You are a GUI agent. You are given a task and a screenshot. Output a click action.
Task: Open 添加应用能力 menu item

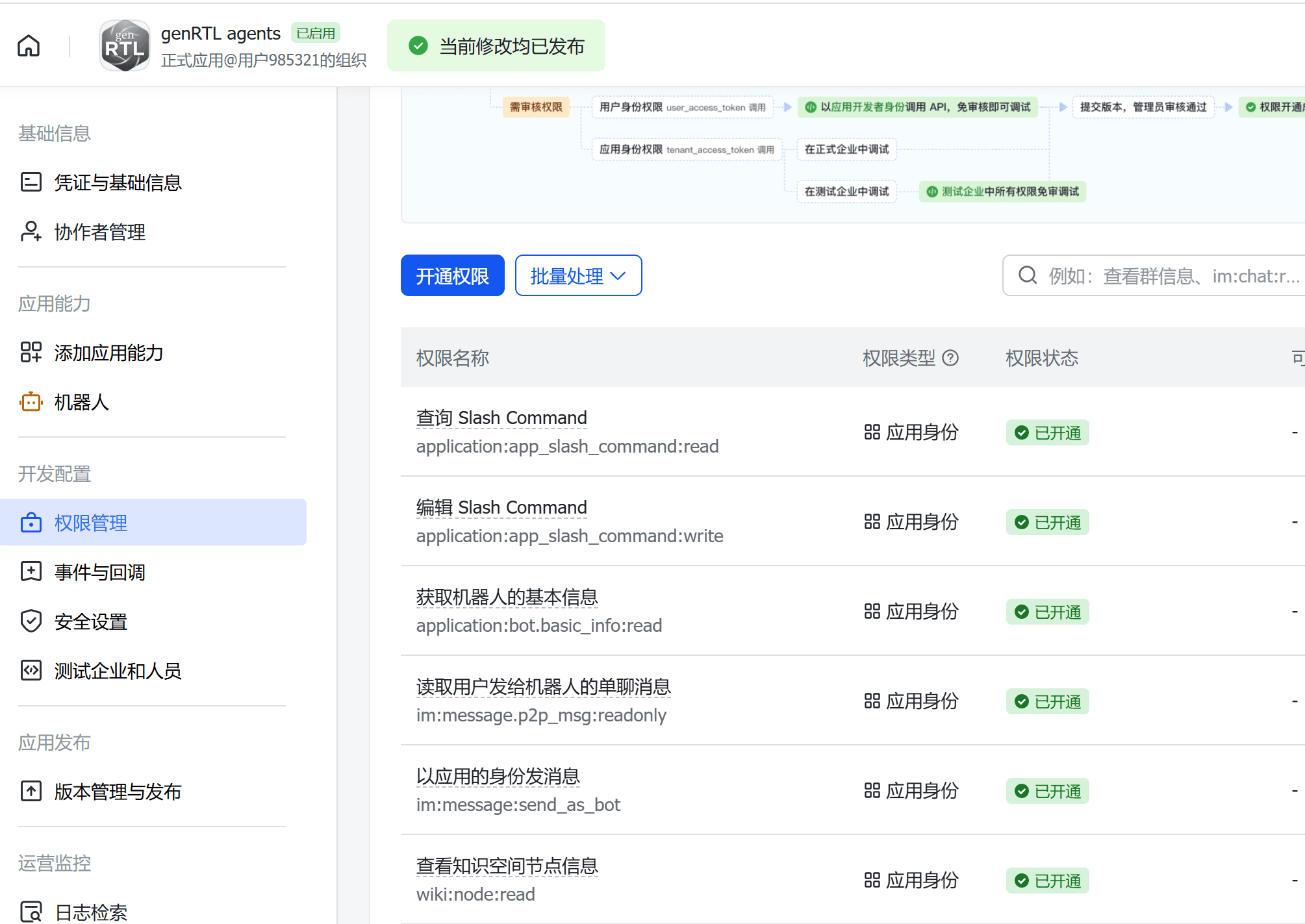(153, 352)
